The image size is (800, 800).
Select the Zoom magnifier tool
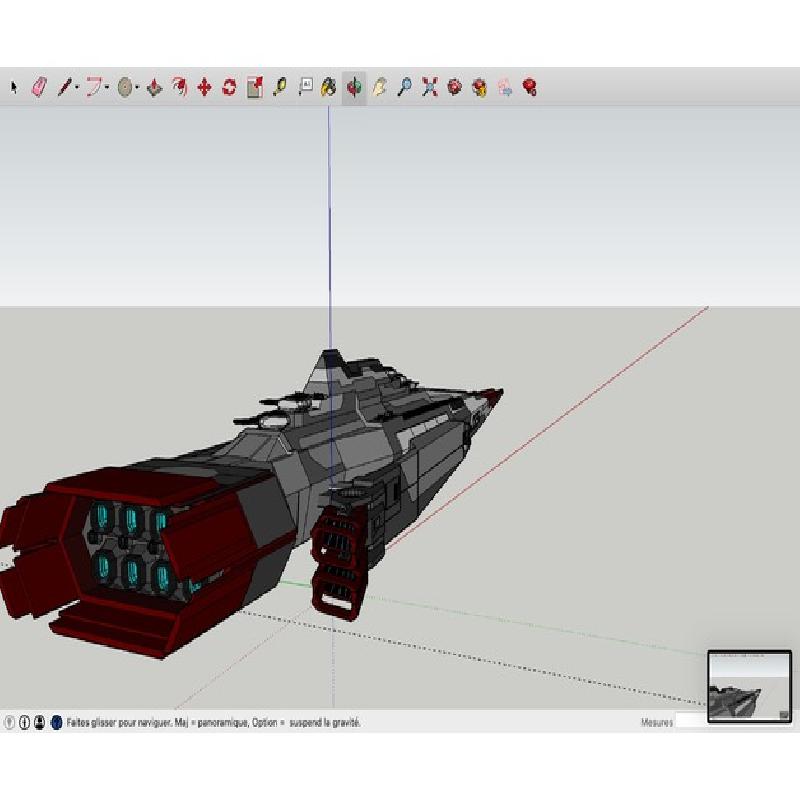404,88
